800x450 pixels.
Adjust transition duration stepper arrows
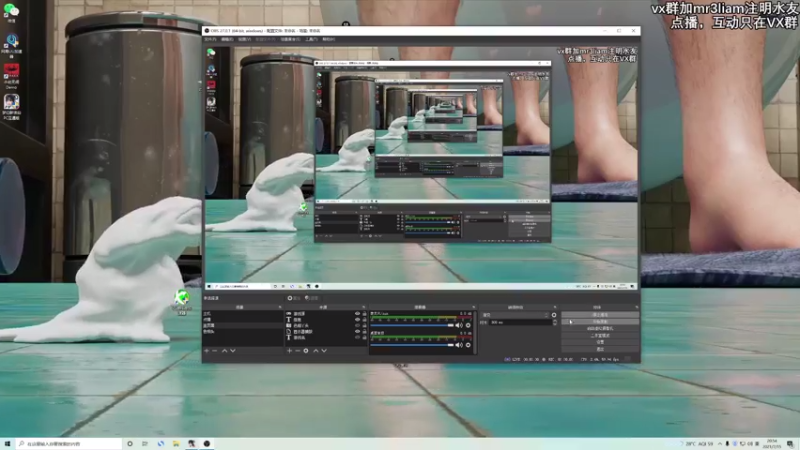[555, 322]
